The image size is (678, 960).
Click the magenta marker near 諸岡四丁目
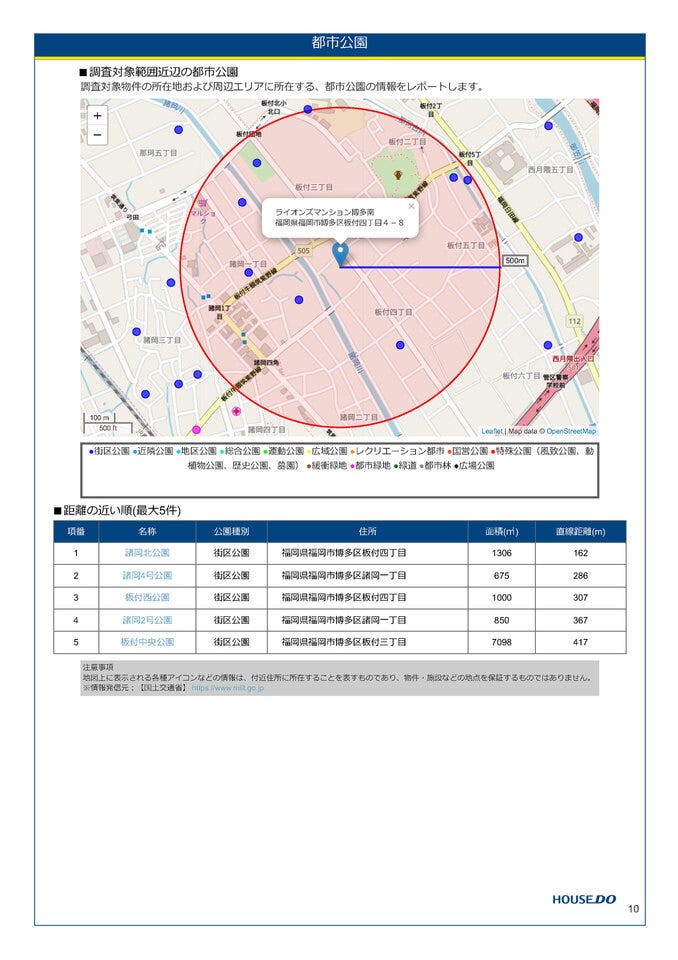coord(196,429)
